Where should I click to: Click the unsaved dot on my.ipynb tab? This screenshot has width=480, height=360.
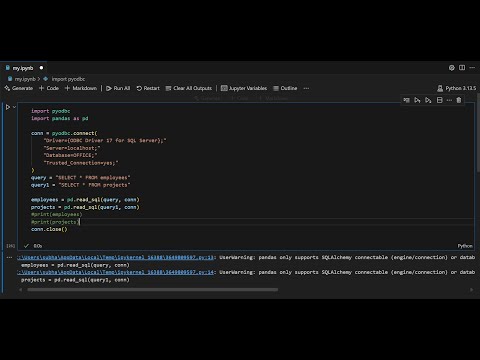[x=41, y=68]
